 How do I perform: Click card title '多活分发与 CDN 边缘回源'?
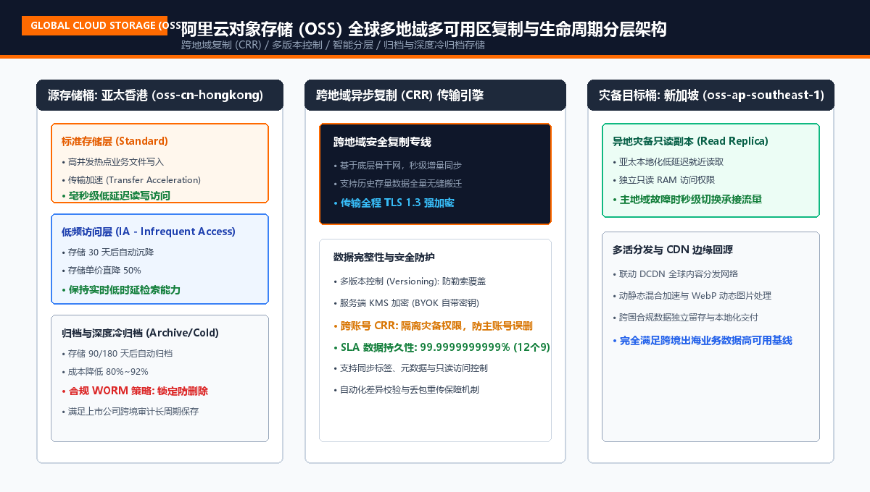[x=672, y=250]
